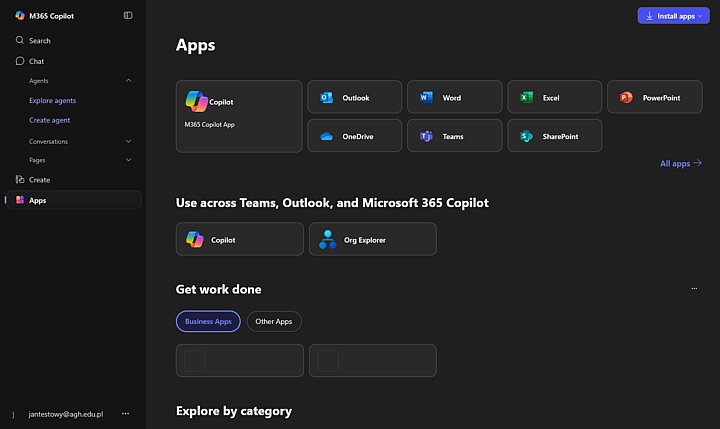Click the Apps sidebar icon
720x429 pixels.
tap(20, 200)
